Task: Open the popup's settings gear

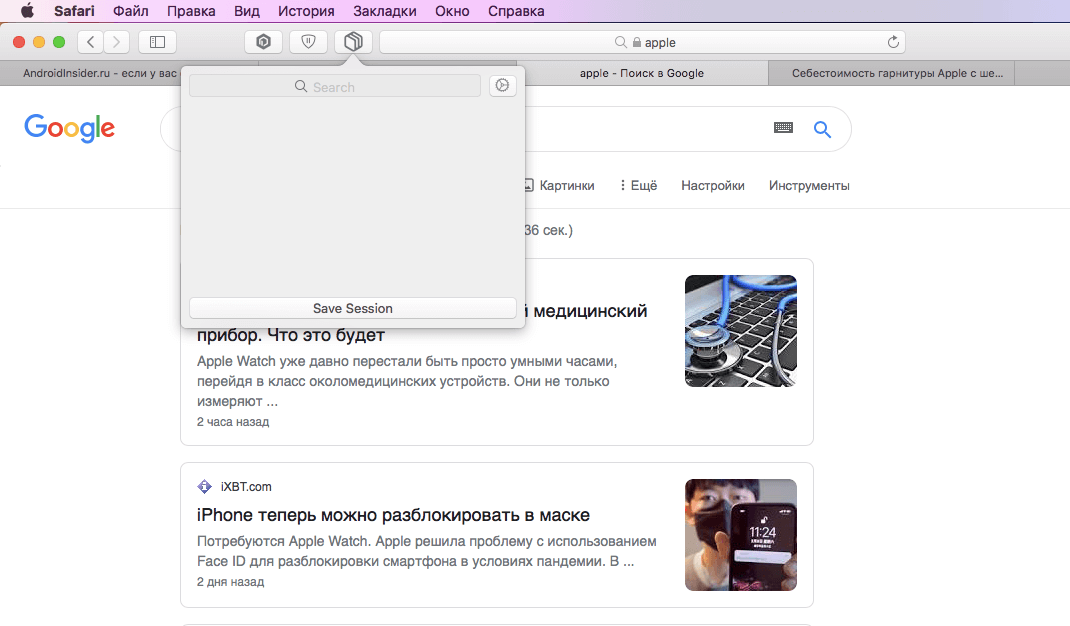Action: click(502, 86)
